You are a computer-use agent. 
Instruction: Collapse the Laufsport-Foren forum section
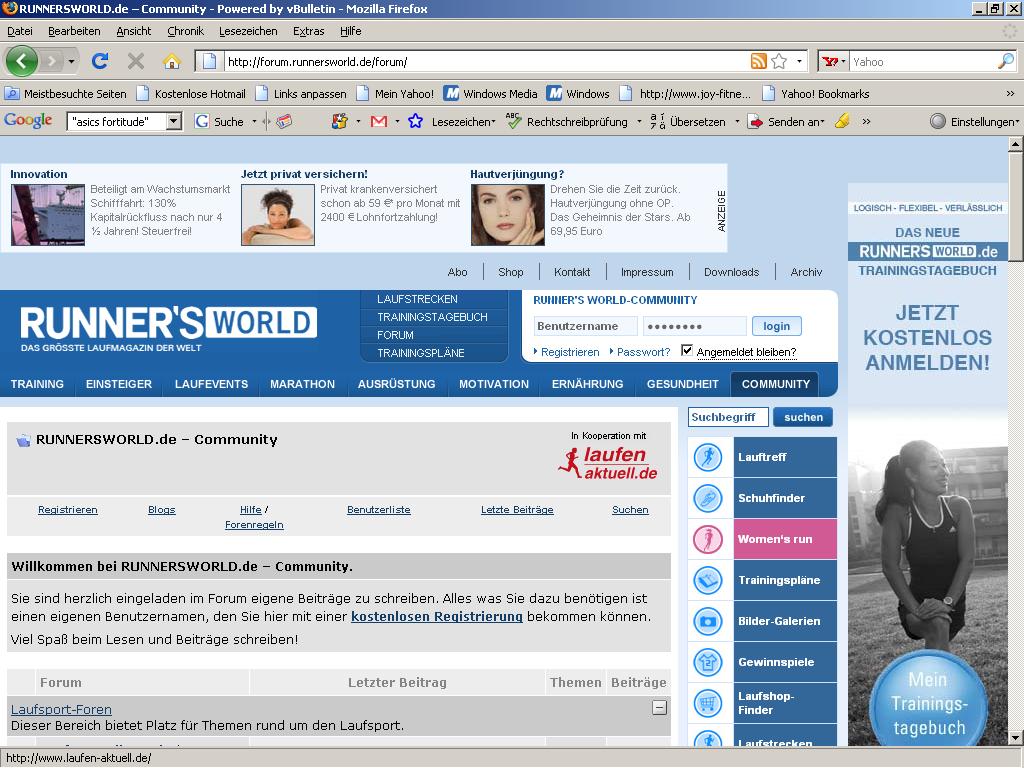click(659, 708)
